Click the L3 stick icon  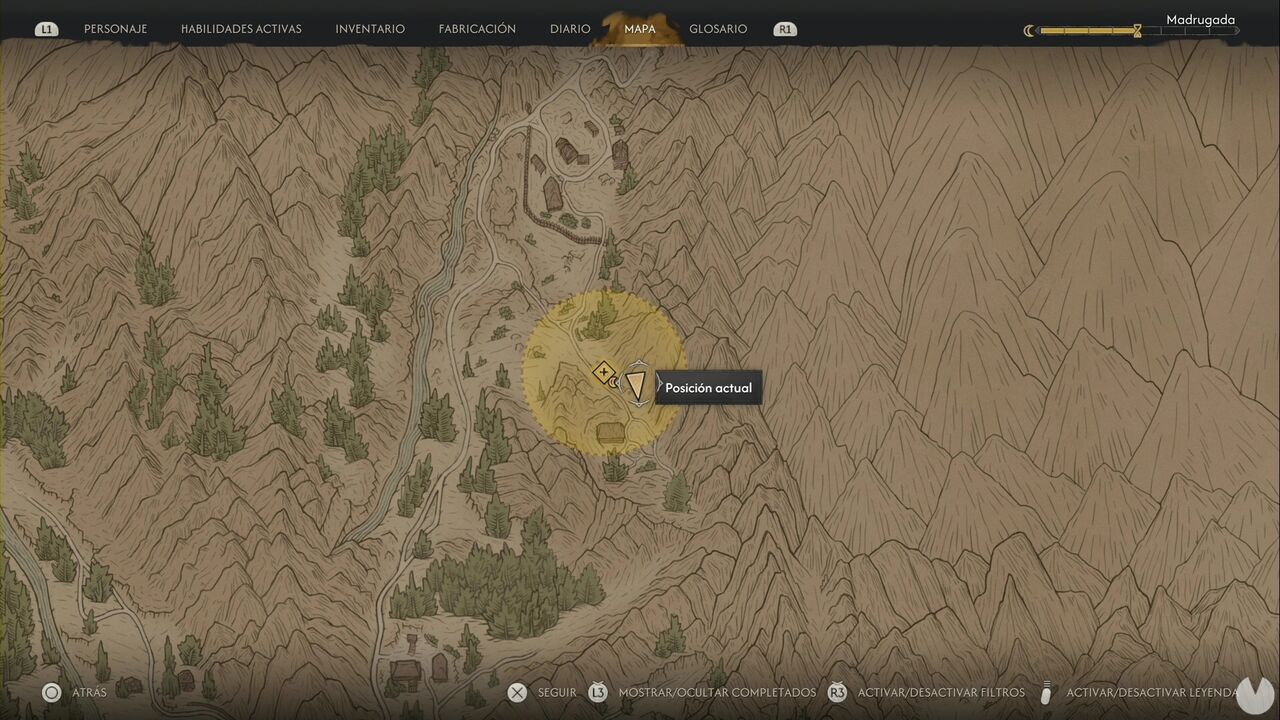[598, 692]
